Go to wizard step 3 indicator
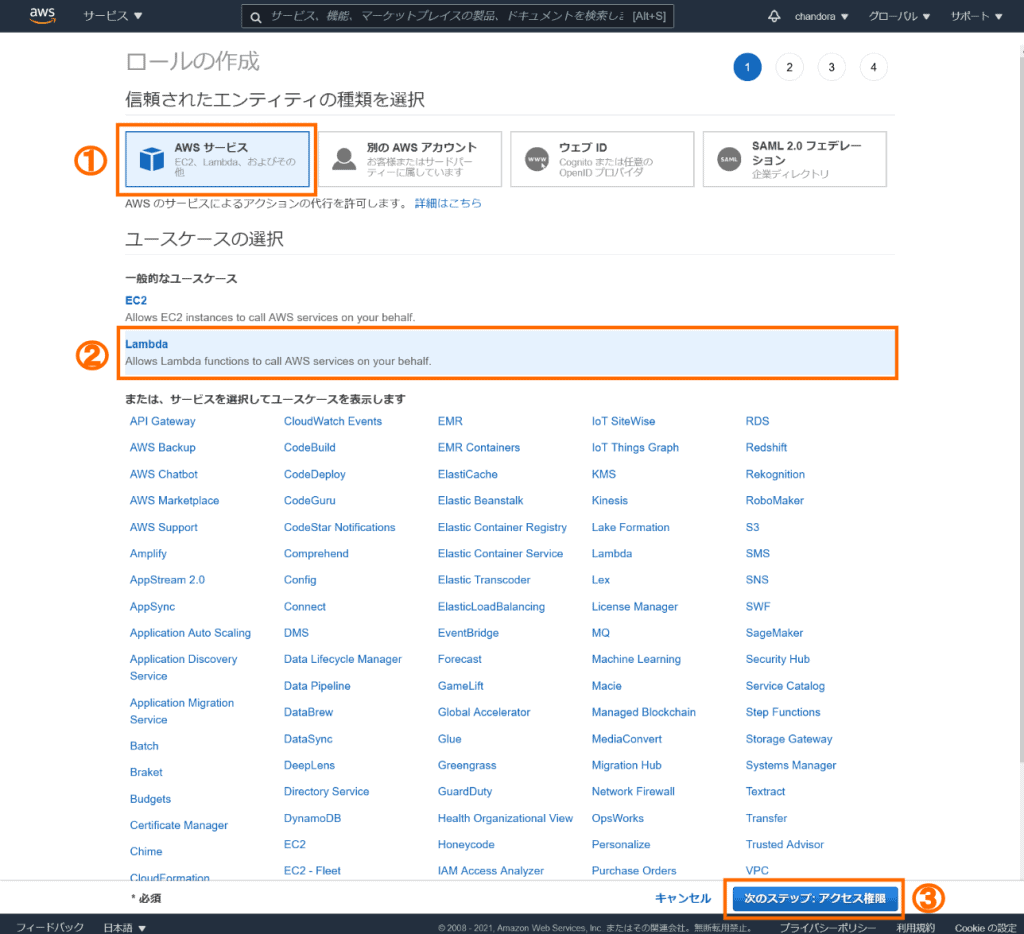Screen dimensions: 1024x934 point(831,67)
